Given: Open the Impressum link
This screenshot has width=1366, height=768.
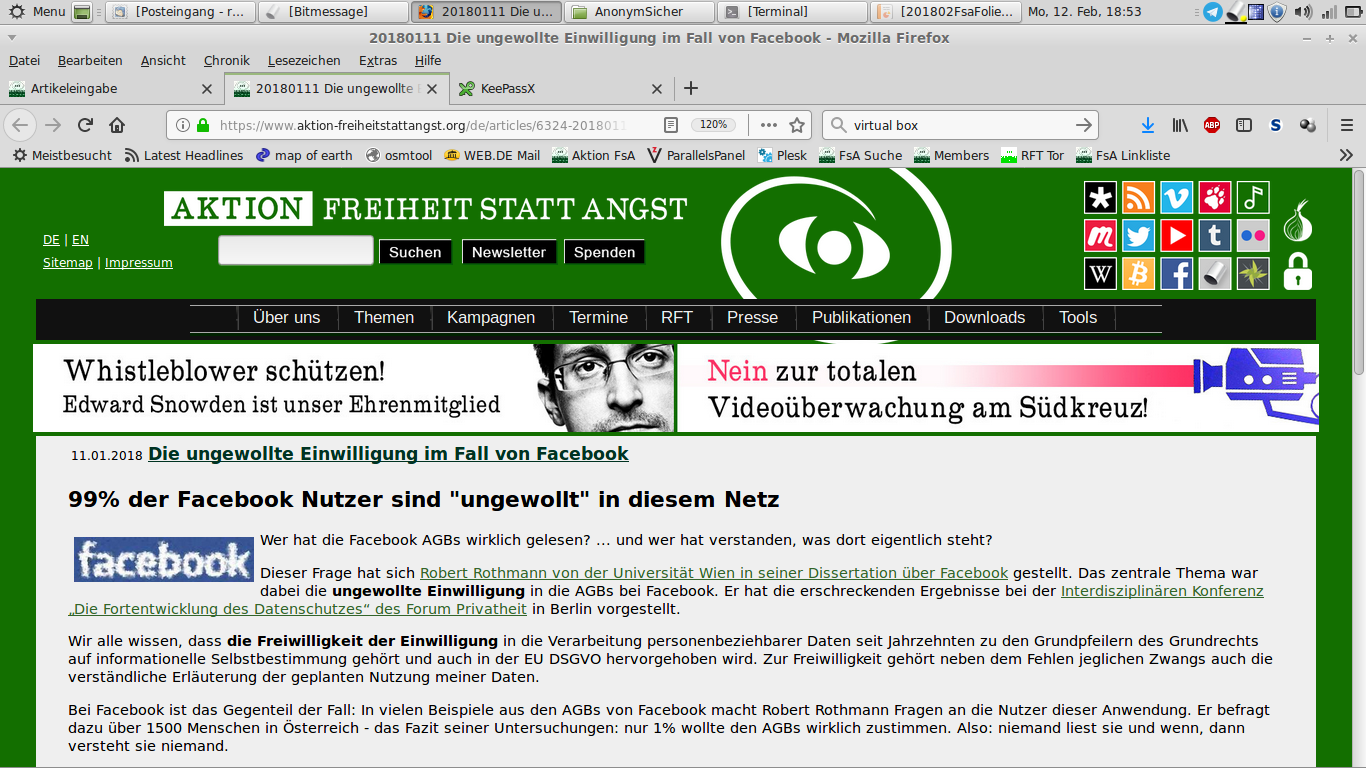Looking at the screenshot, I should pyautogui.click(x=139, y=262).
